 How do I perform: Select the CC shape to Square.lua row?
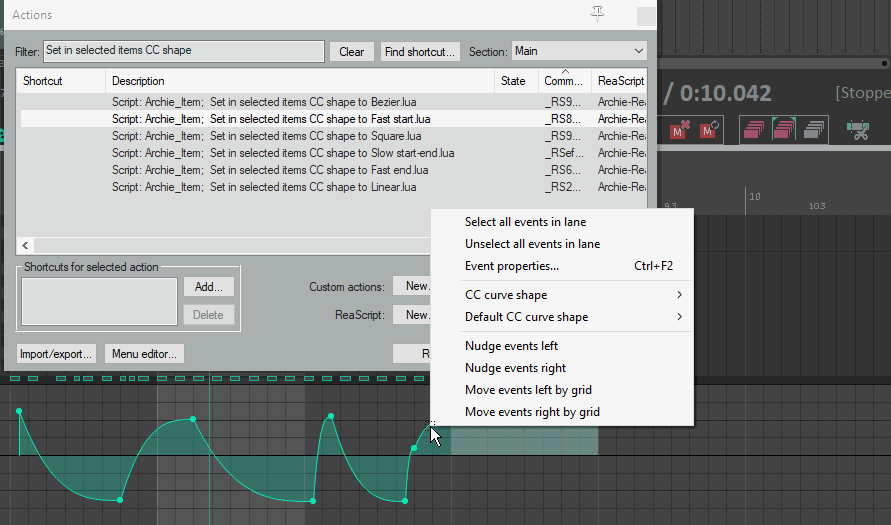pyautogui.click(x=333, y=136)
